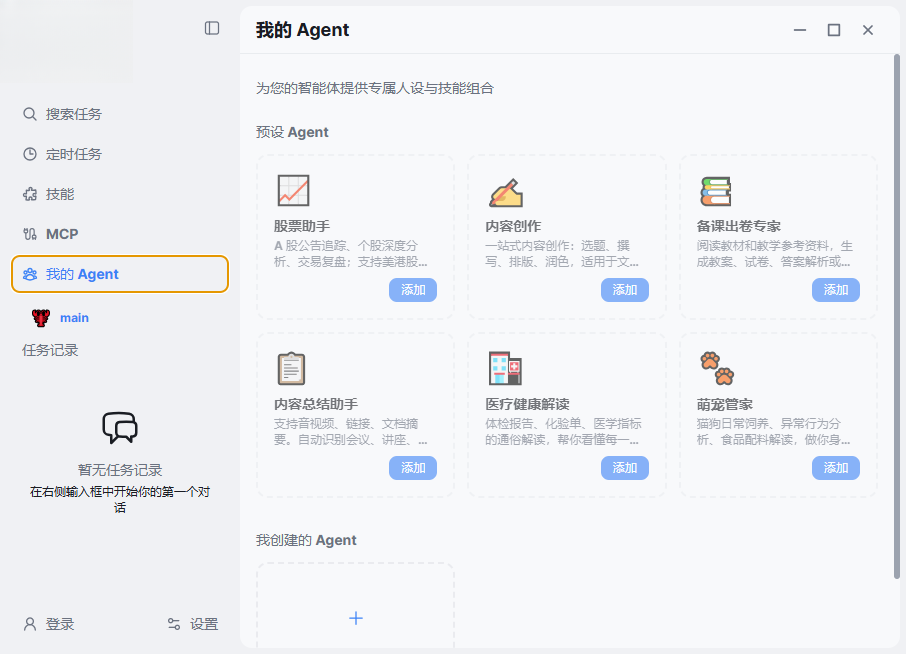This screenshot has width=906, height=654.
Task: Click the hospital icon for 医疗健康解读
Action: pyautogui.click(x=505, y=369)
